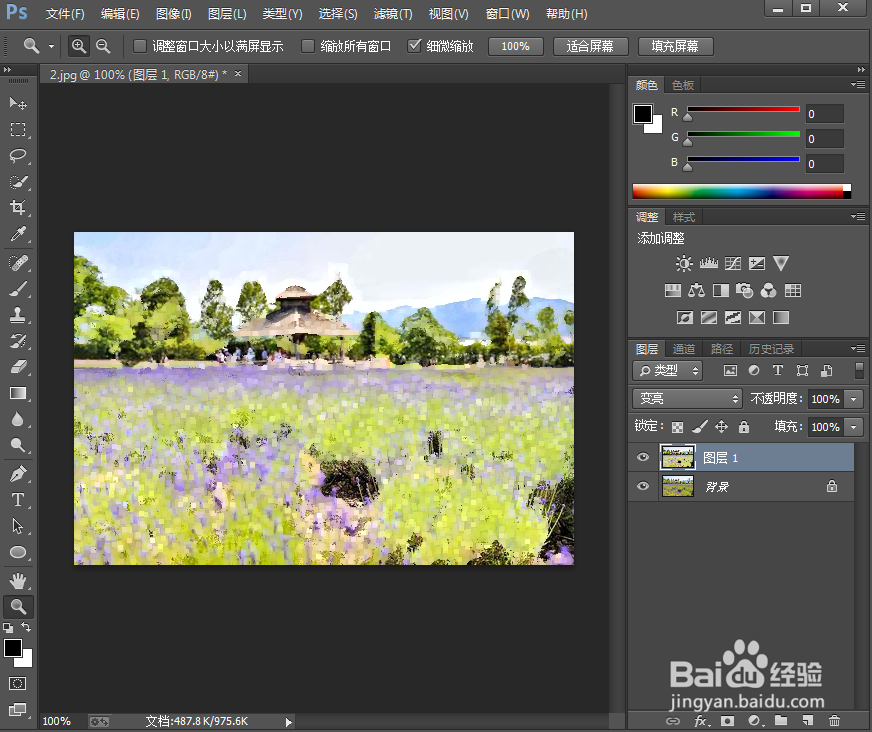Image resolution: width=872 pixels, height=732 pixels.
Task: Select the Gradient tool
Action: coord(18,393)
